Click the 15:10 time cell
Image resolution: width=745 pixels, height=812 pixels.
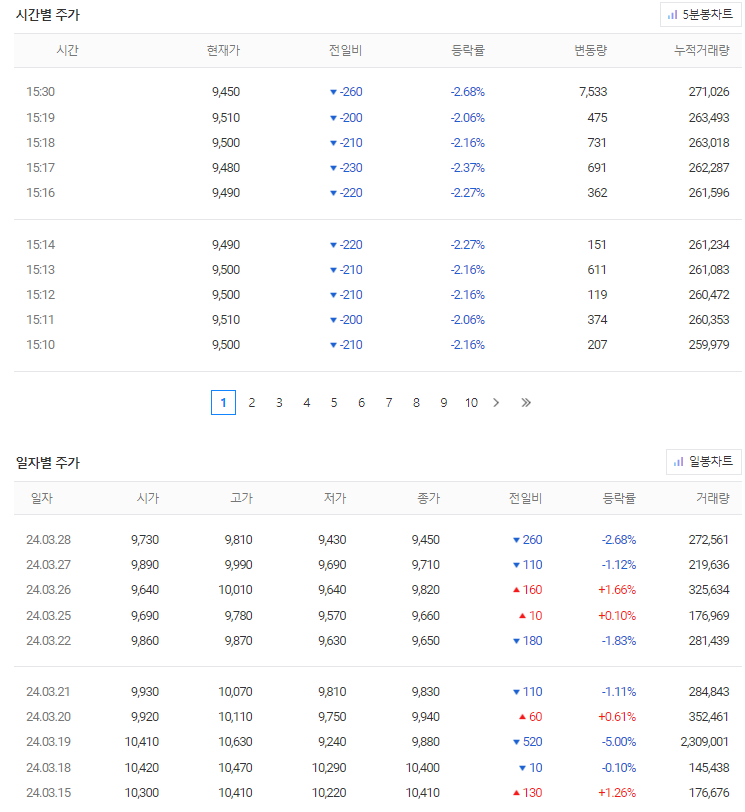40,344
